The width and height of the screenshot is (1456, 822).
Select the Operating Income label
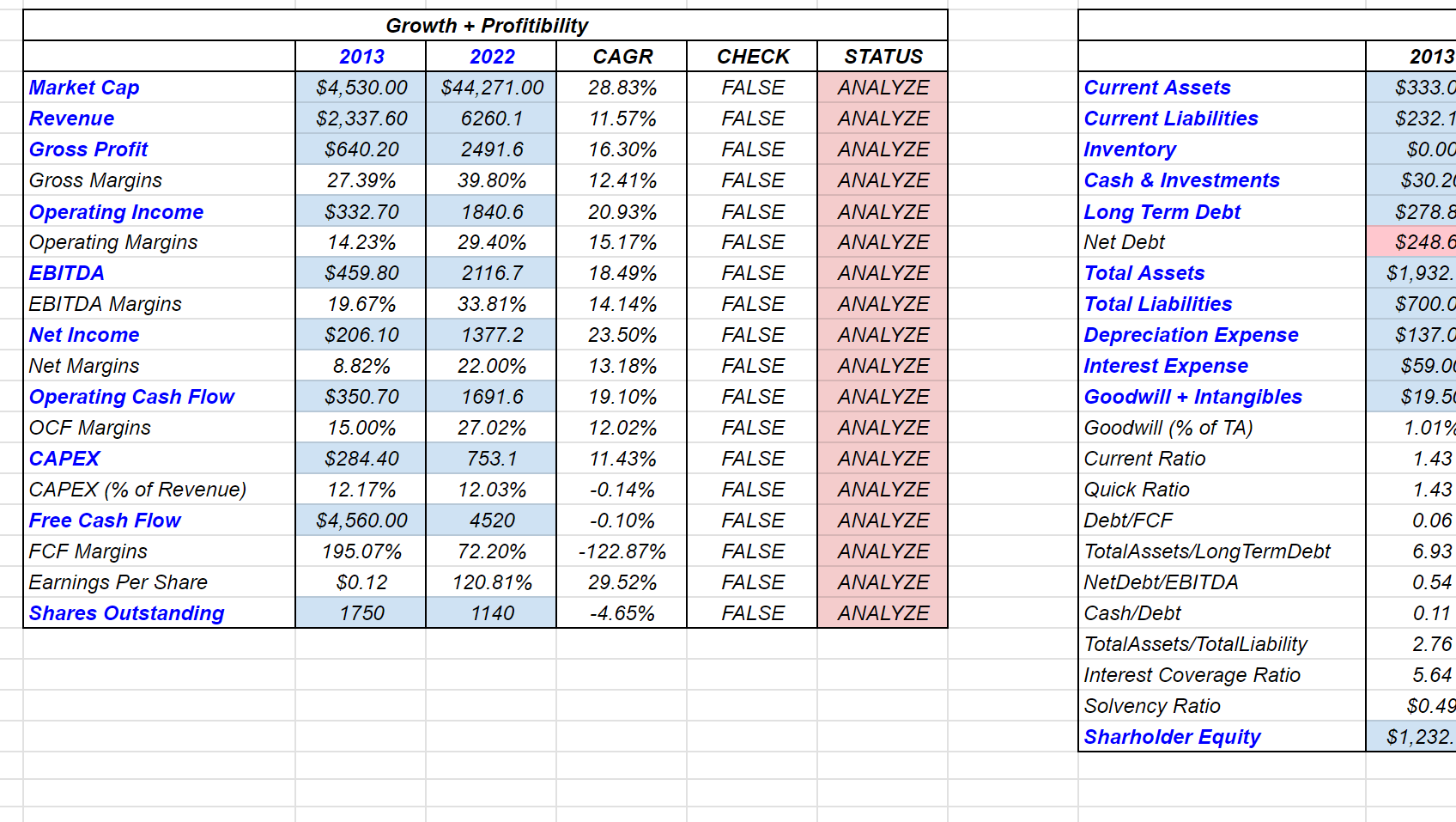117,212
